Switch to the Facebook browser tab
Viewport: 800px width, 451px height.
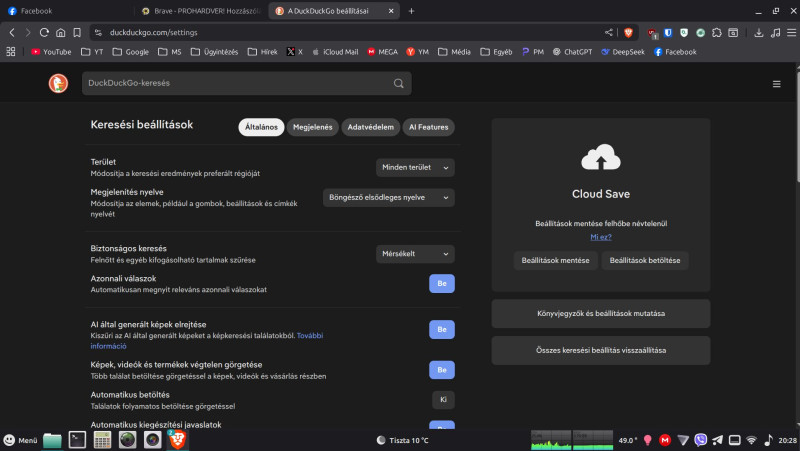[66, 11]
